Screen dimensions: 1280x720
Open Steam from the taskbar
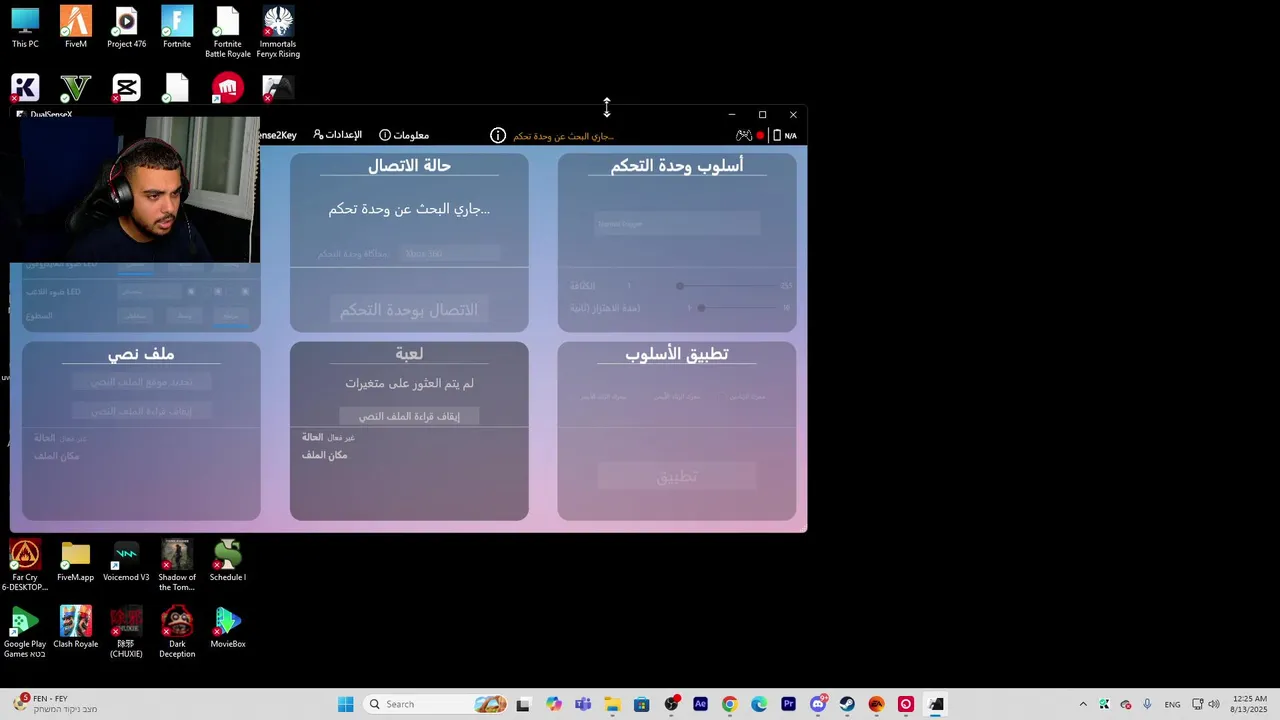click(x=847, y=704)
